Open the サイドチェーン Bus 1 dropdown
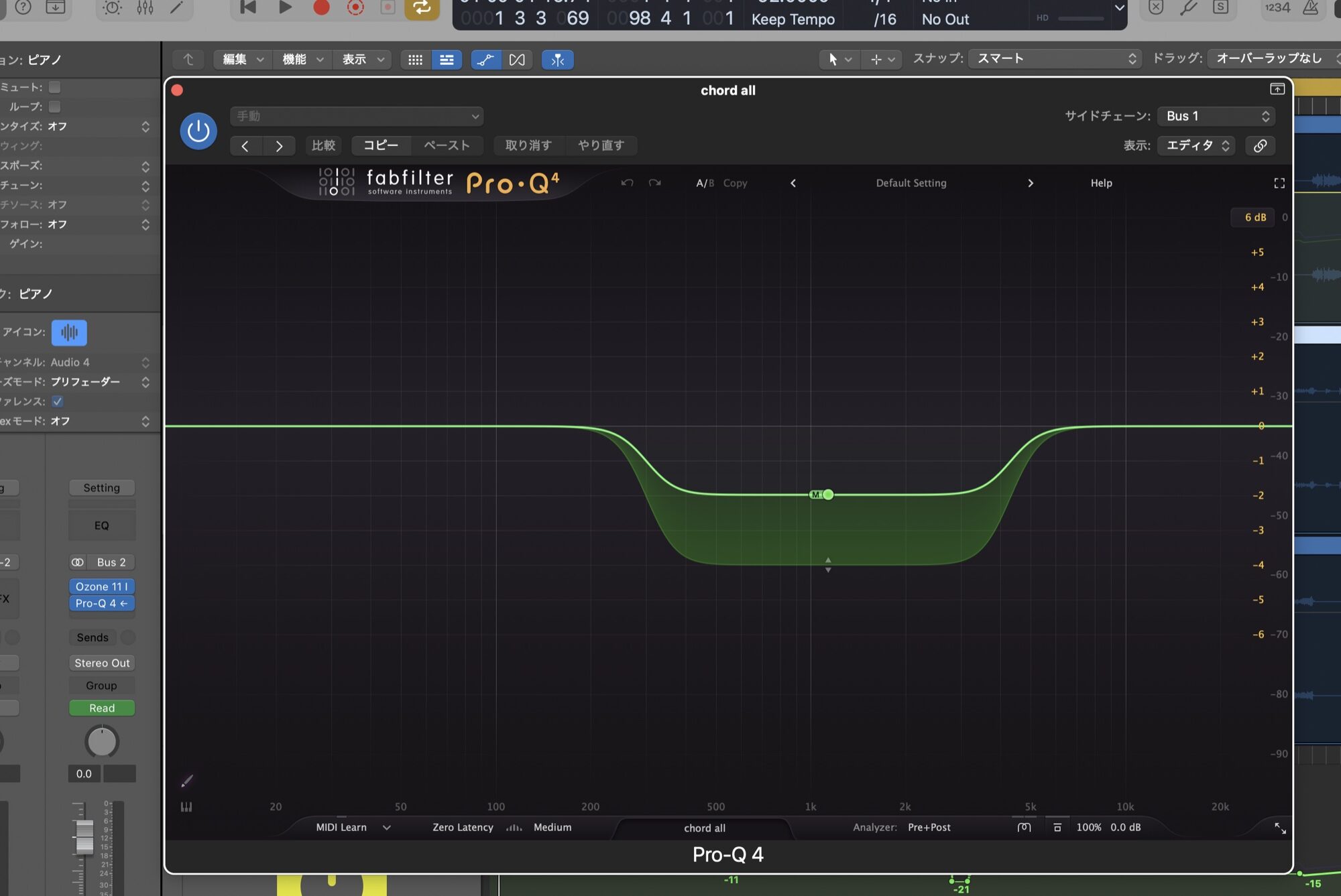Viewport: 1341px width, 896px height. click(x=1216, y=116)
